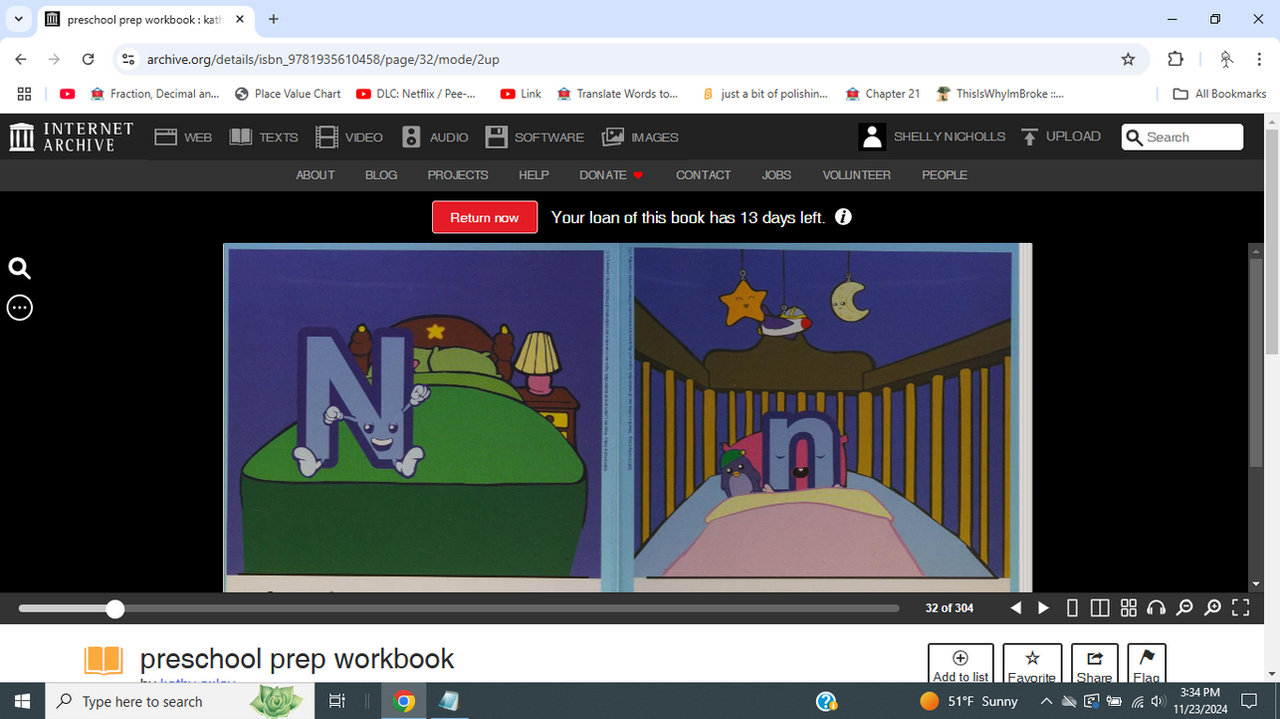Click the UPLOAD arrow button
This screenshot has width=1280, height=719.
coord(1061,137)
